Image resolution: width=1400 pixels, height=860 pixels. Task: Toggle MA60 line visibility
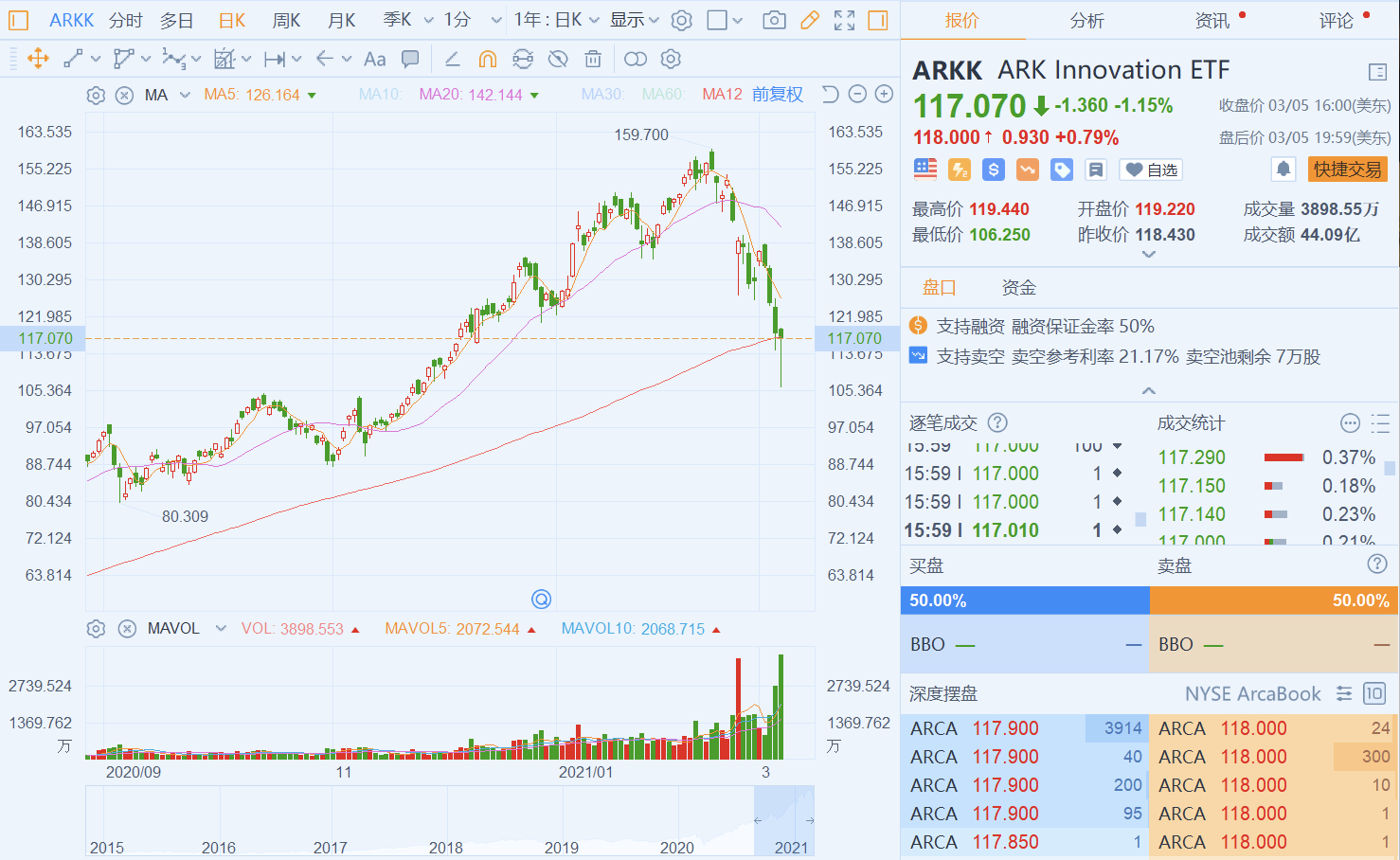(663, 95)
